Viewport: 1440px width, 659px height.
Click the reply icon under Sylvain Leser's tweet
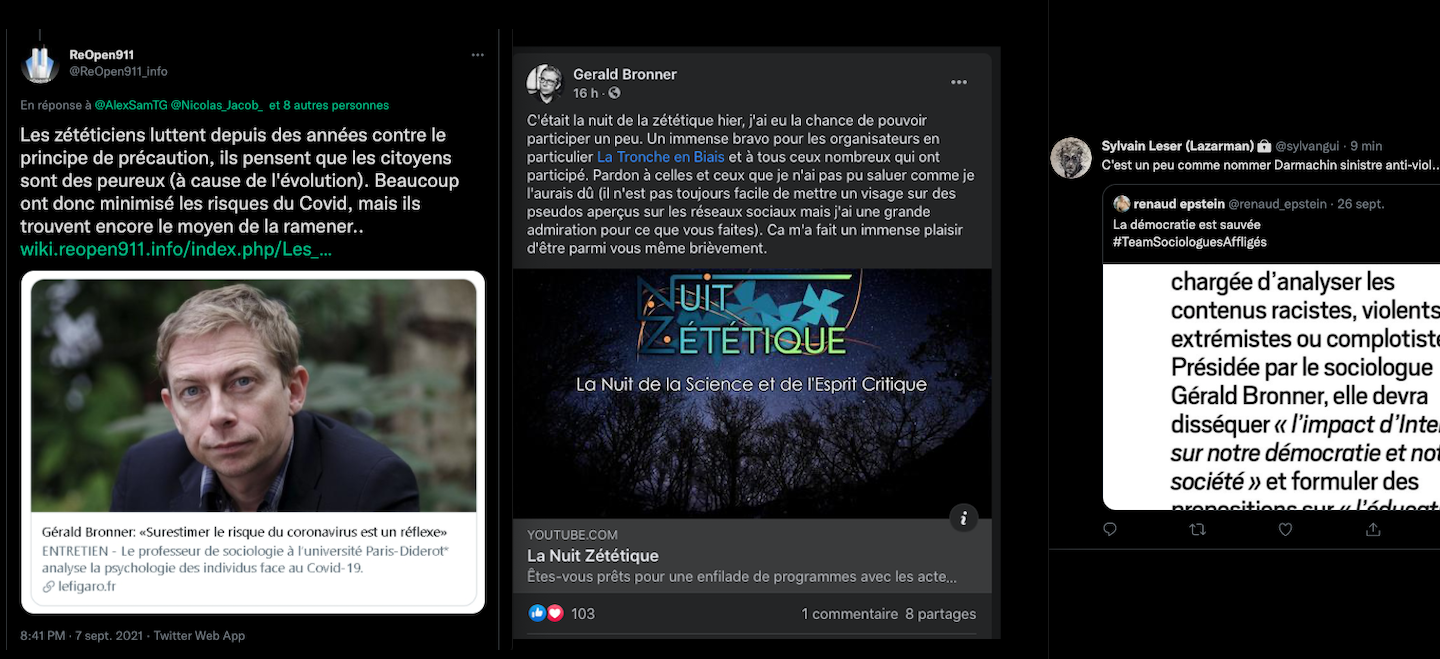1110,530
